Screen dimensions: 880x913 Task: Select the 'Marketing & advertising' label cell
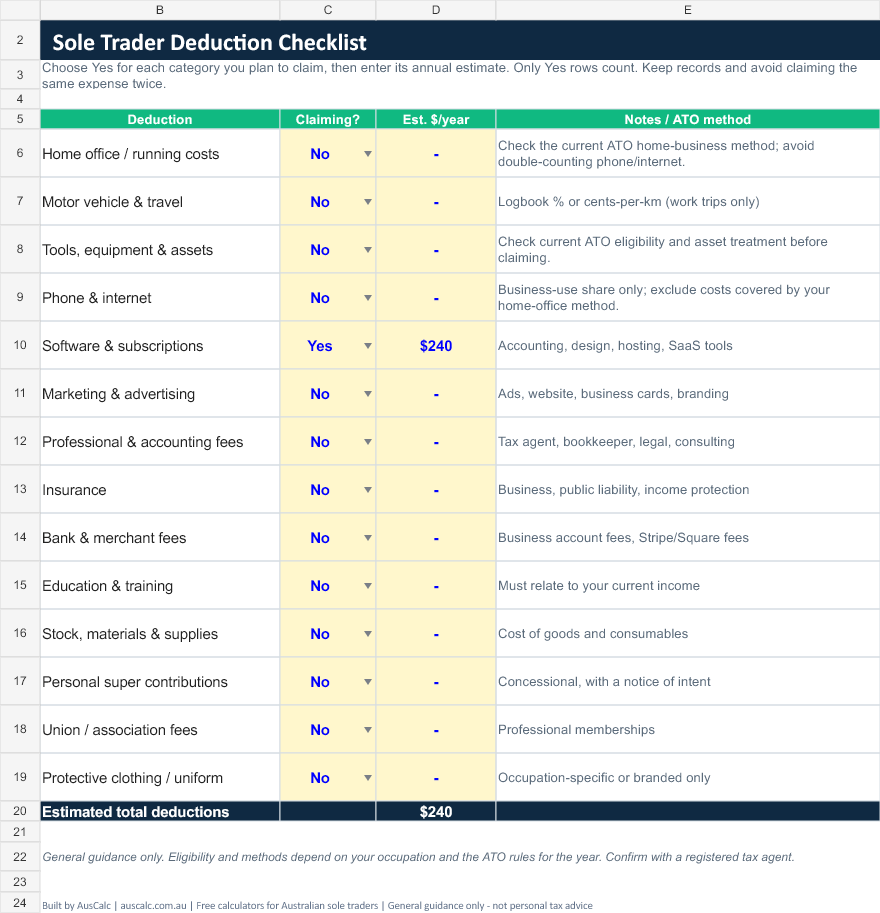[160, 394]
